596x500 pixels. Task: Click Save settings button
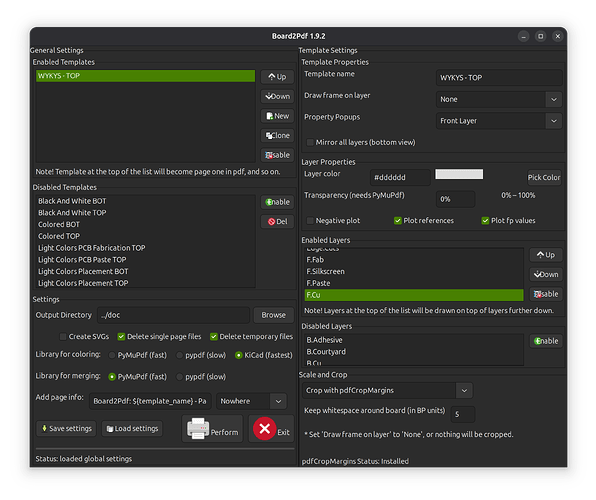tap(67, 429)
